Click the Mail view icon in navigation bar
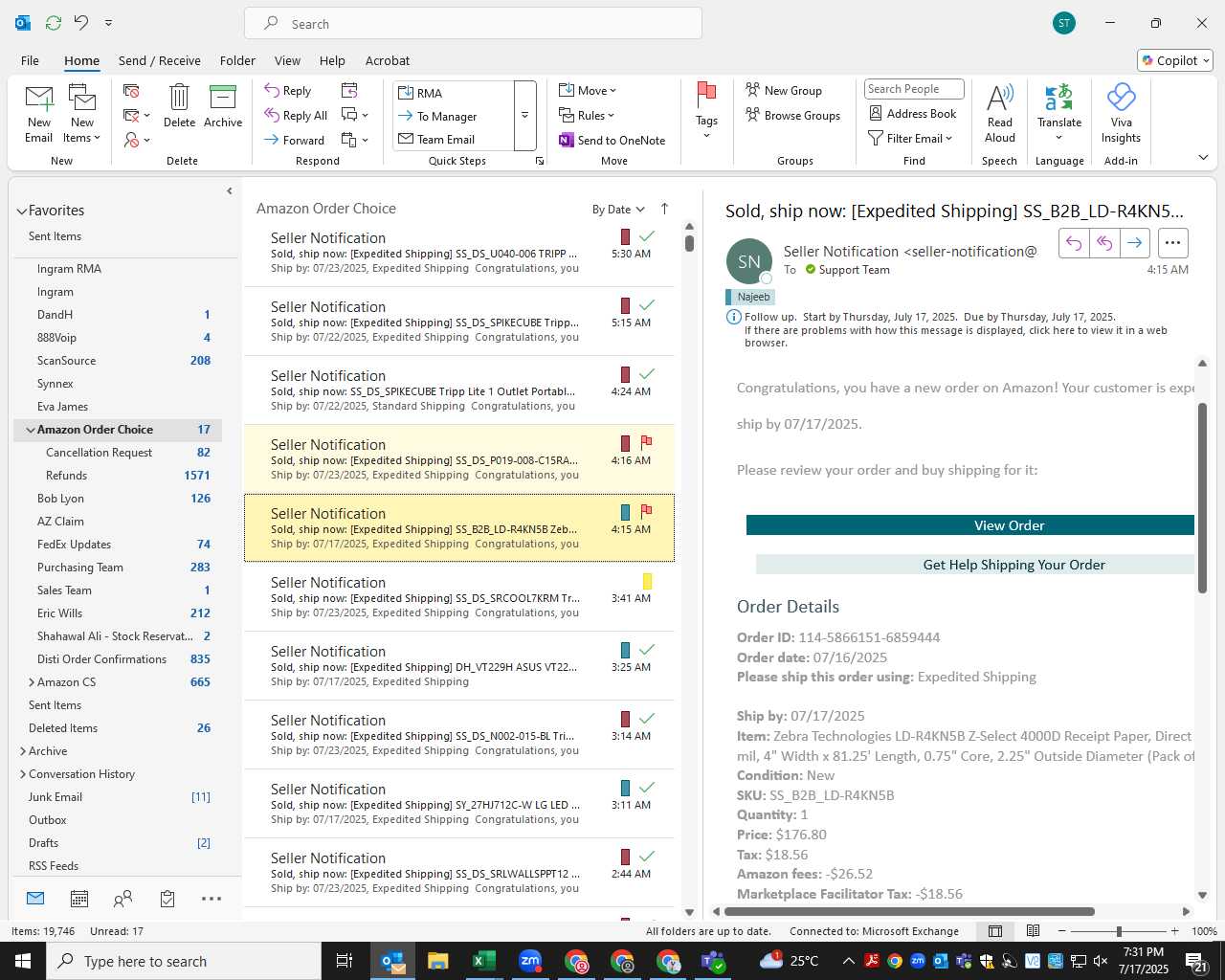The image size is (1225, 980). [x=35, y=899]
